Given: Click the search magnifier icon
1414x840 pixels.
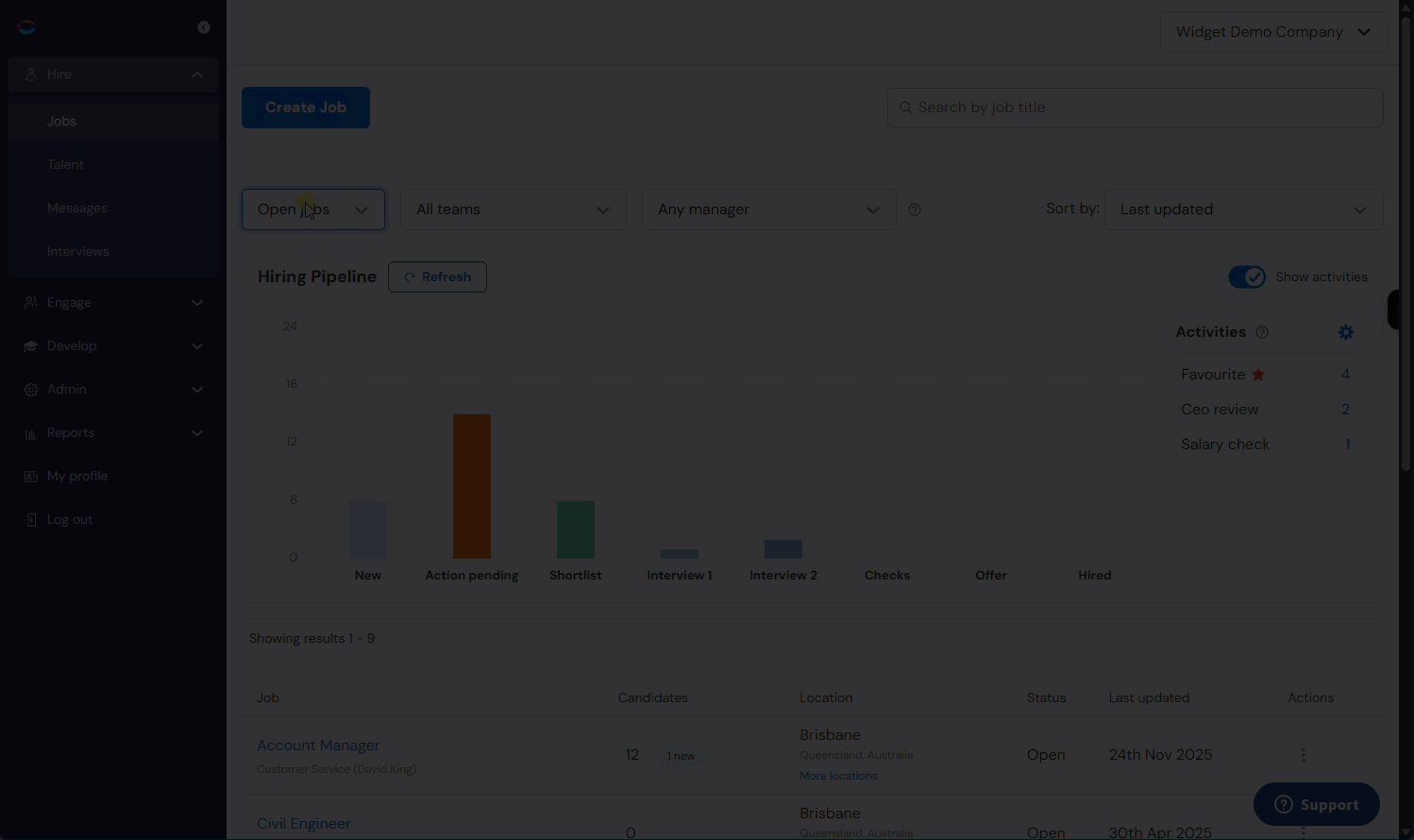Looking at the screenshot, I should (905, 108).
